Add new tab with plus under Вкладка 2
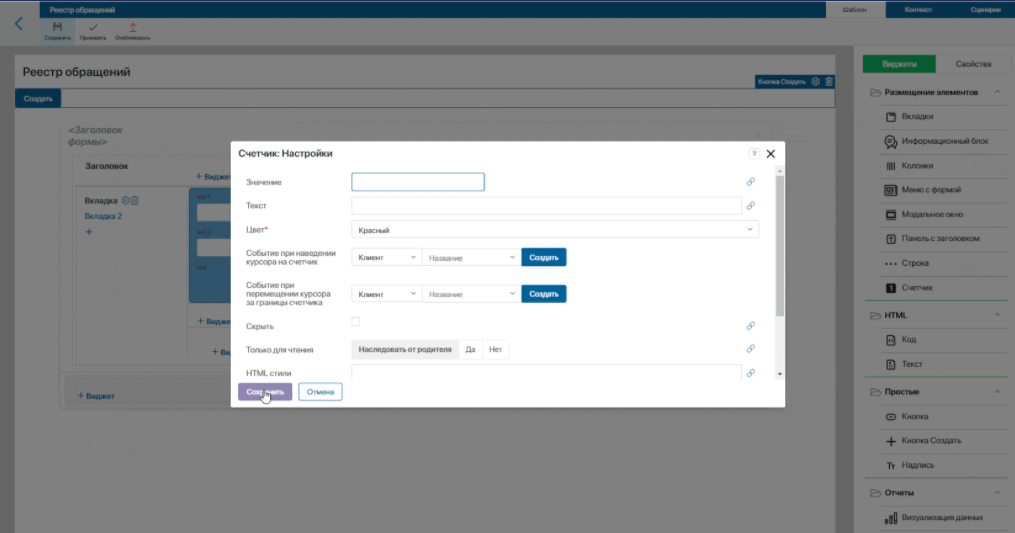The width and height of the screenshot is (1015, 533). click(x=89, y=232)
